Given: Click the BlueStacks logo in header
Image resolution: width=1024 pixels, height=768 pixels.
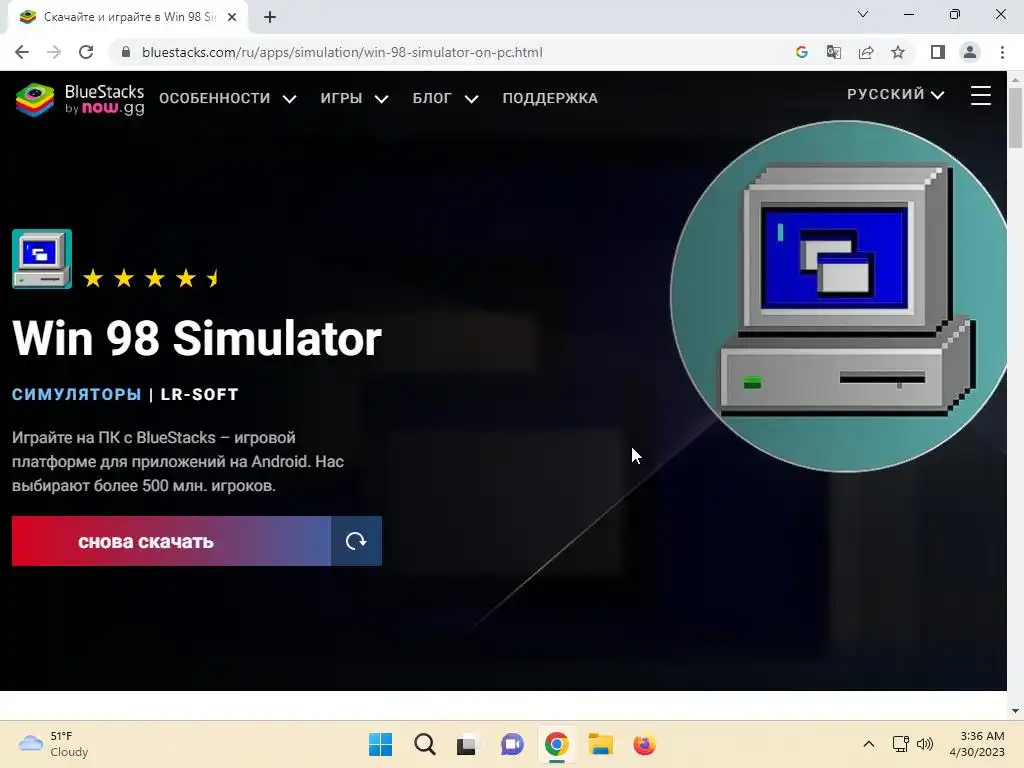Looking at the screenshot, I should click(80, 99).
